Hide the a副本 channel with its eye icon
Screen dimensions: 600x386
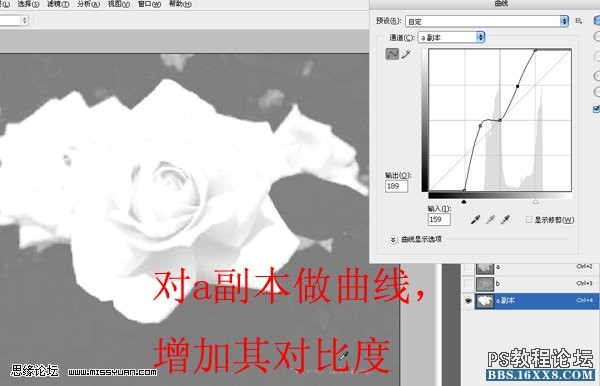click(468, 301)
